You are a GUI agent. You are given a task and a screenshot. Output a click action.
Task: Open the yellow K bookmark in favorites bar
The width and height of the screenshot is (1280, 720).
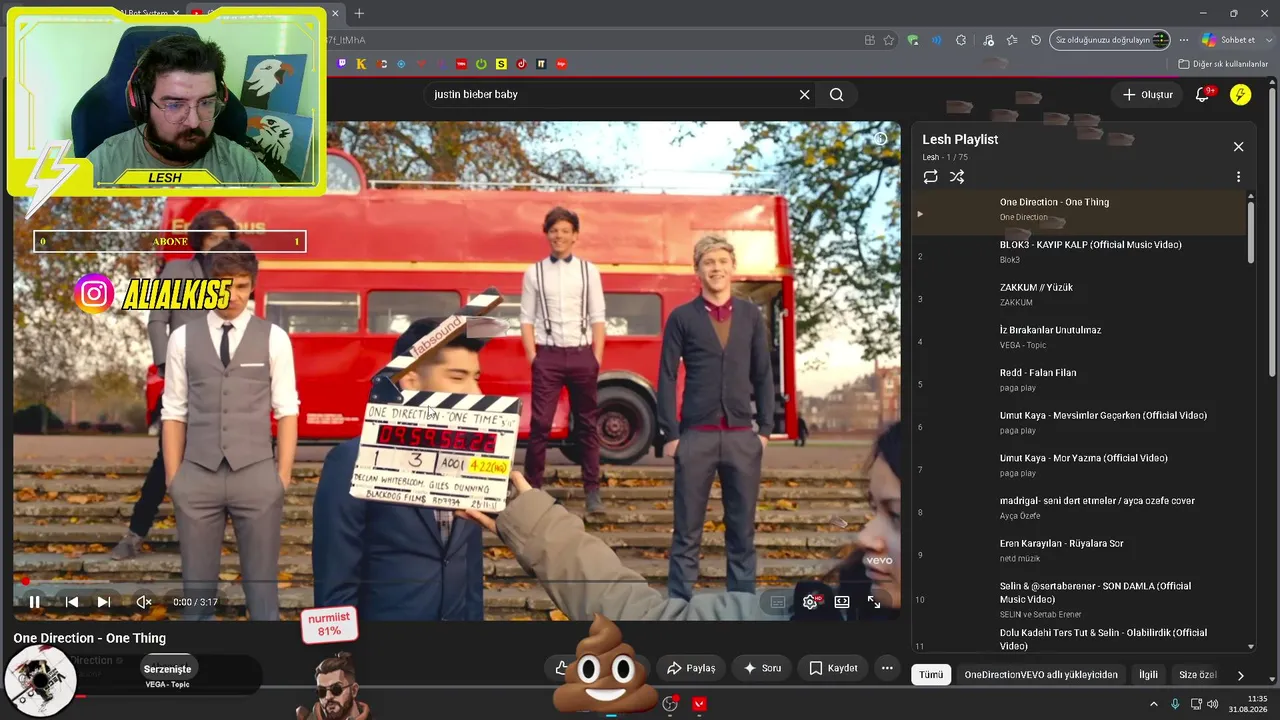click(x=361, y=64)
